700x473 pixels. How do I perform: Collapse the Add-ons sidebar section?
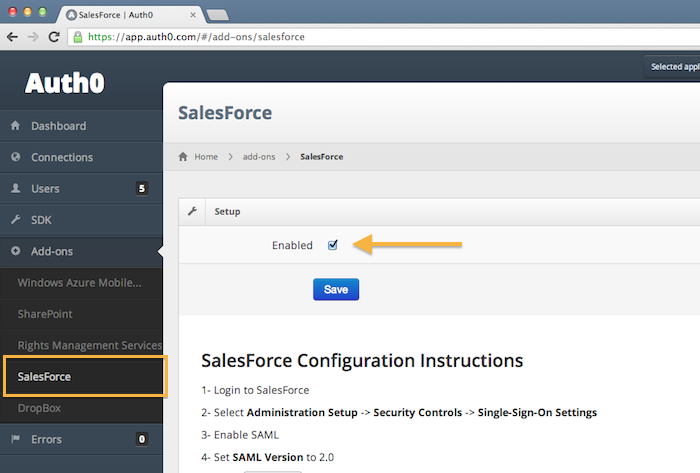coord(81,251)
